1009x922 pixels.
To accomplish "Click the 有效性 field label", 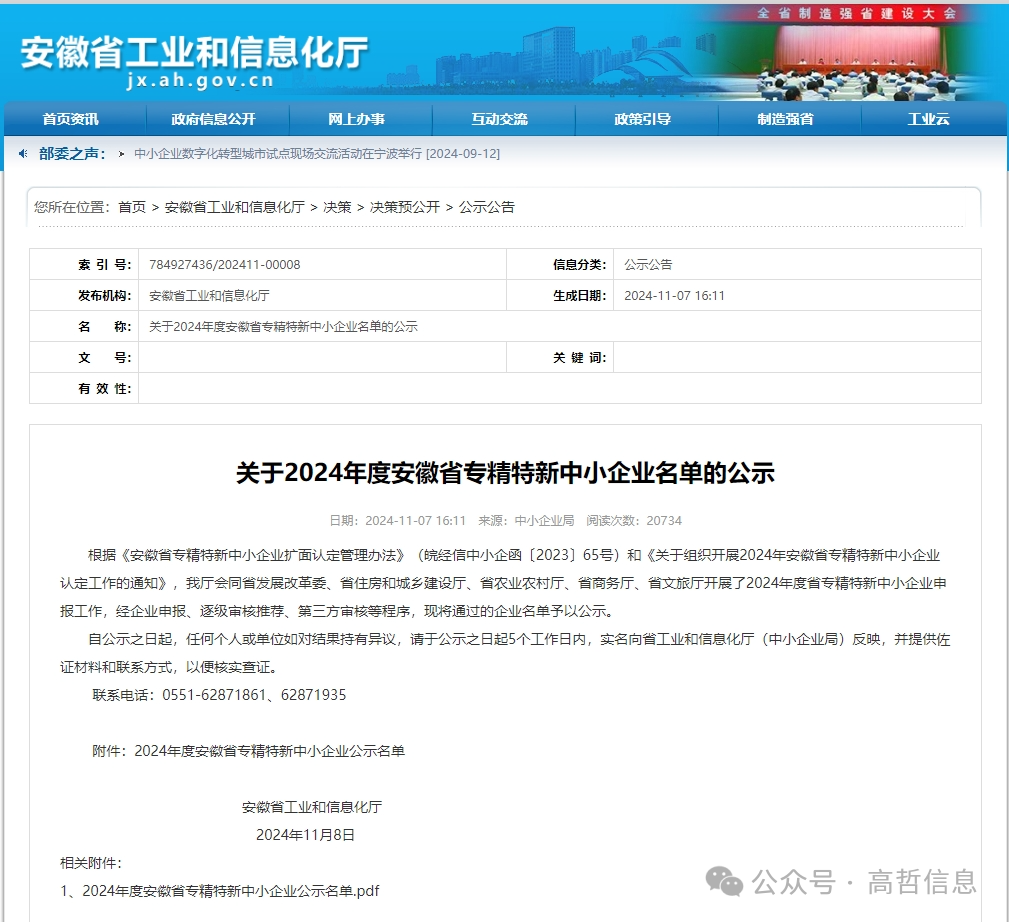I will tap(105, 389).
